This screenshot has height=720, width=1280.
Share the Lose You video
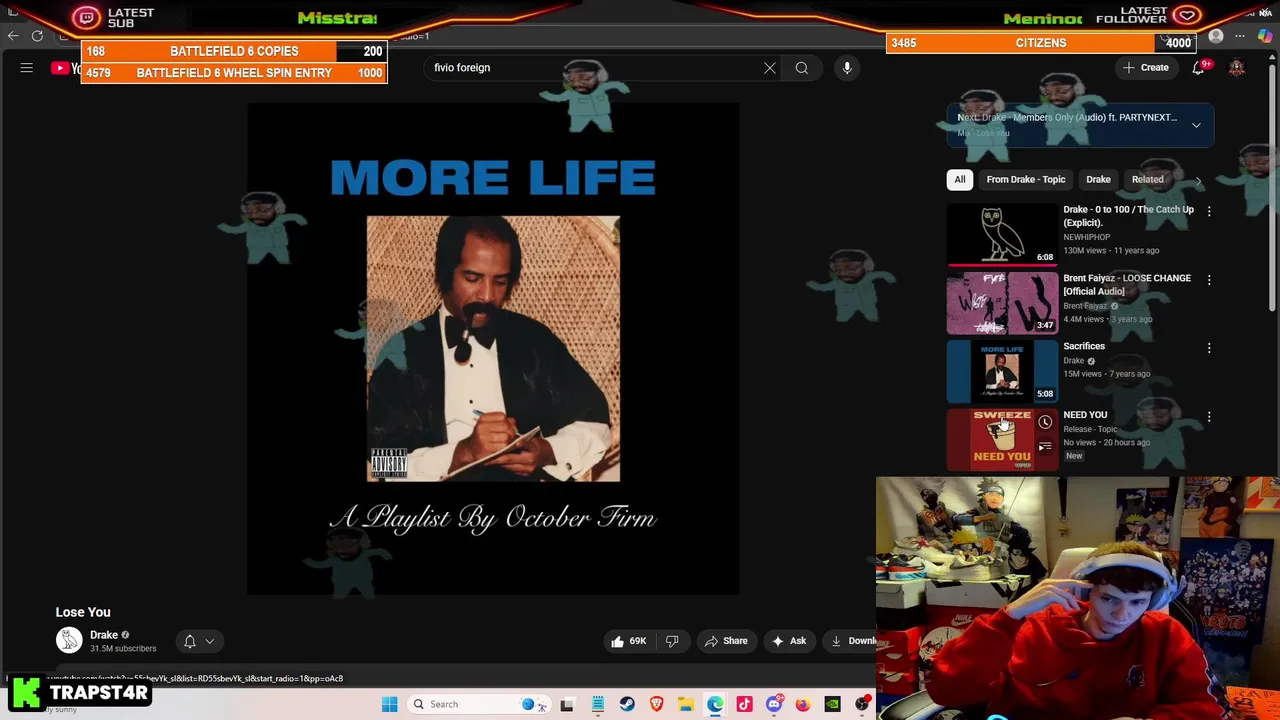726,641
